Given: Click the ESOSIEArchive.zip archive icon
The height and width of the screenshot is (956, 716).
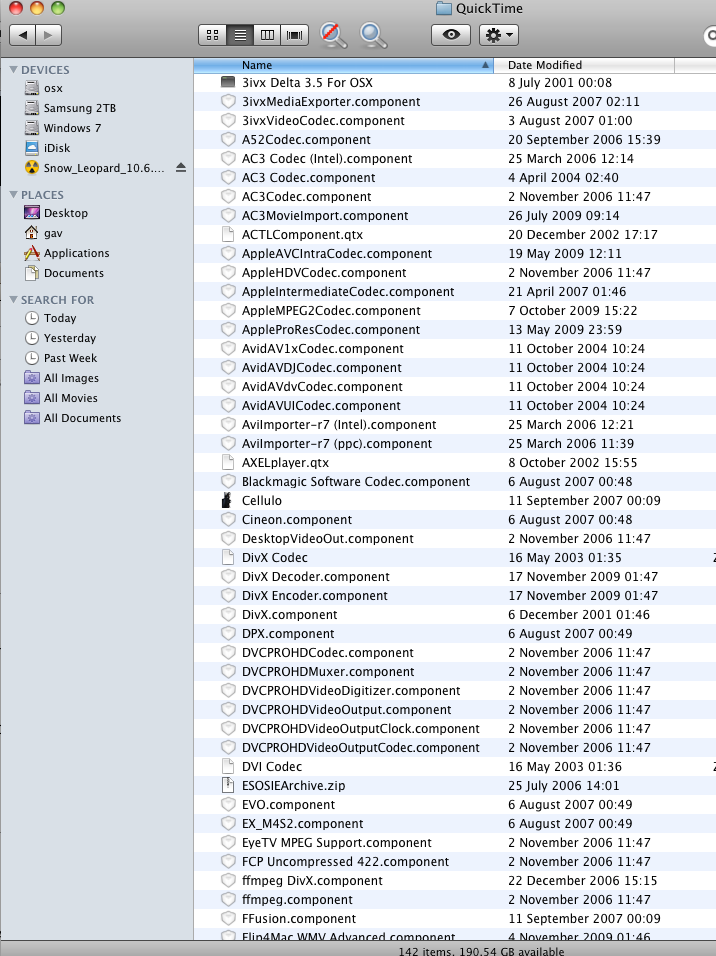Looking at the screenshot, I should [x=227, y=785].
